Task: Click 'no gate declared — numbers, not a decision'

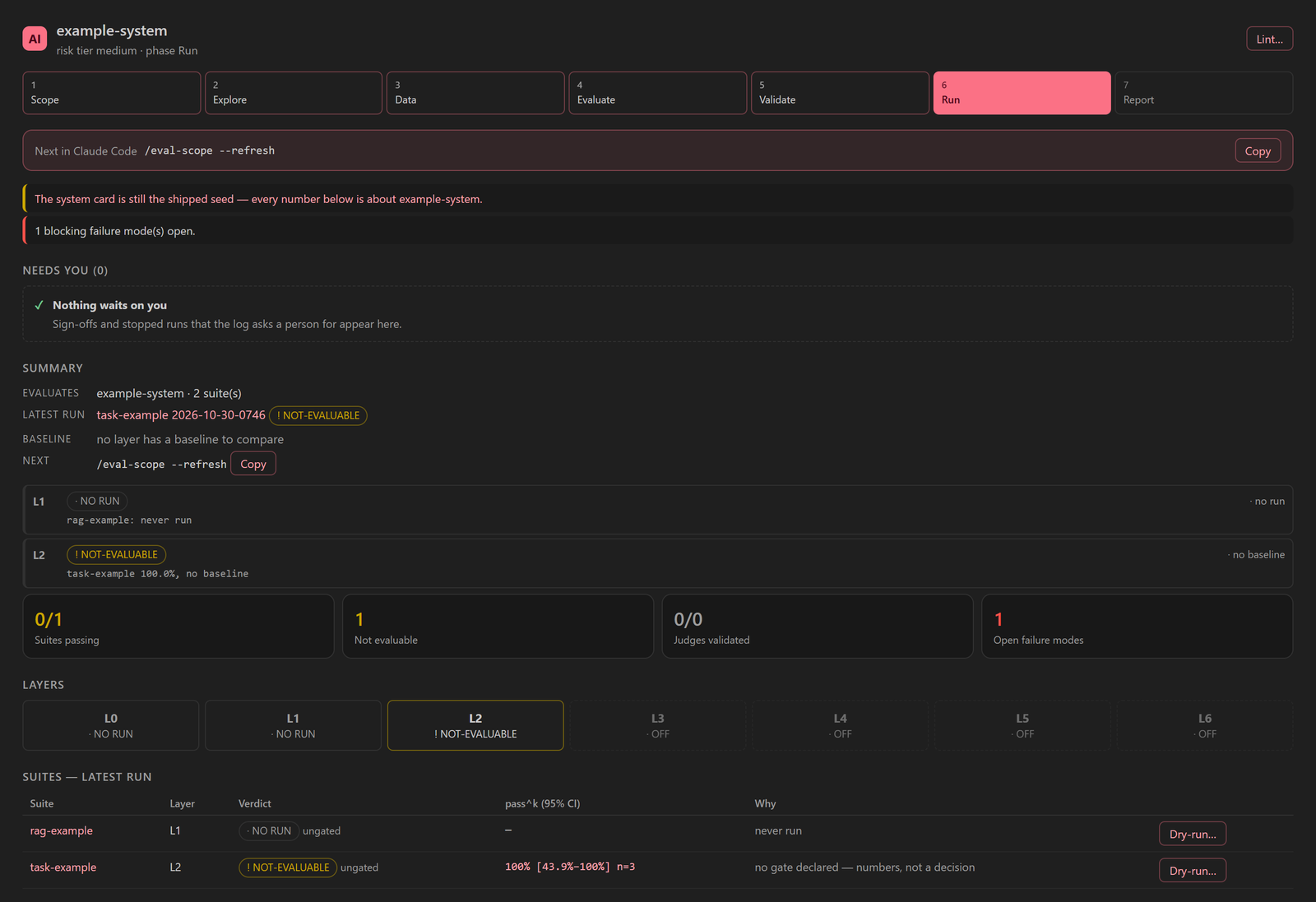Action: tap(864, 867)
